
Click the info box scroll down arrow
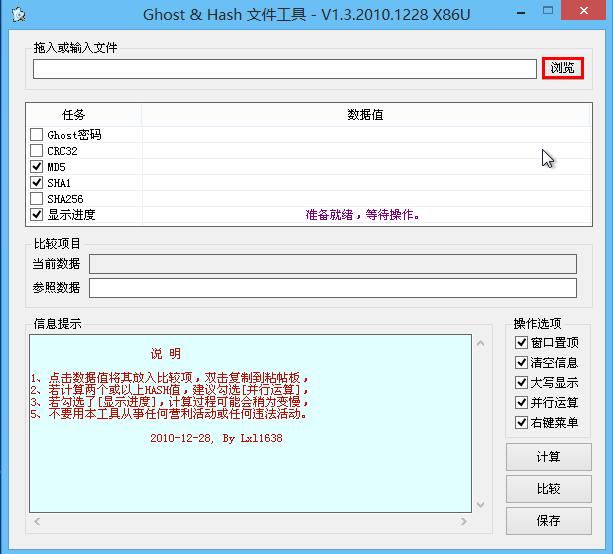[480, 504]
